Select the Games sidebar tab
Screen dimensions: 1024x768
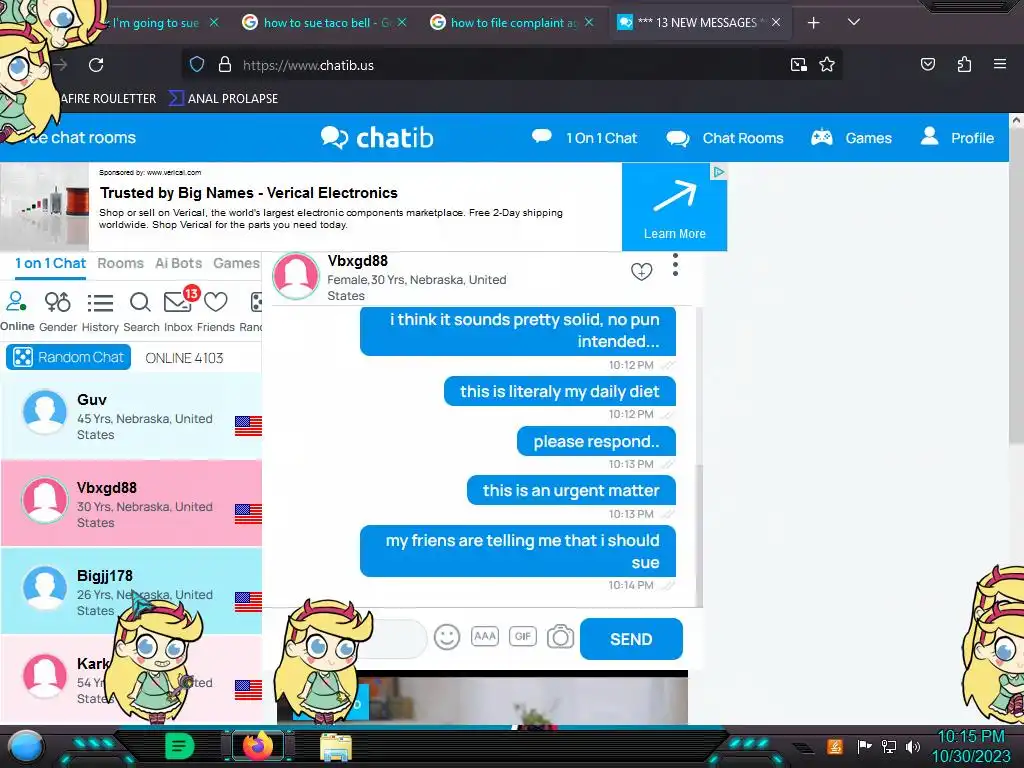(x=236, y=263)
